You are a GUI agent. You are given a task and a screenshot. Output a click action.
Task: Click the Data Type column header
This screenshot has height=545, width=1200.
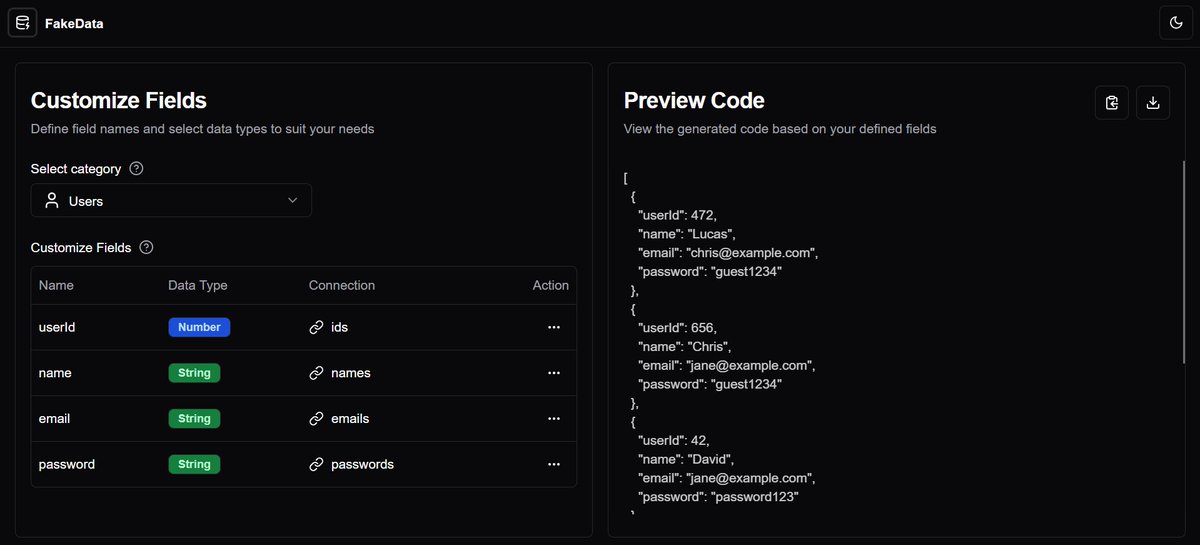coord(198,285)
